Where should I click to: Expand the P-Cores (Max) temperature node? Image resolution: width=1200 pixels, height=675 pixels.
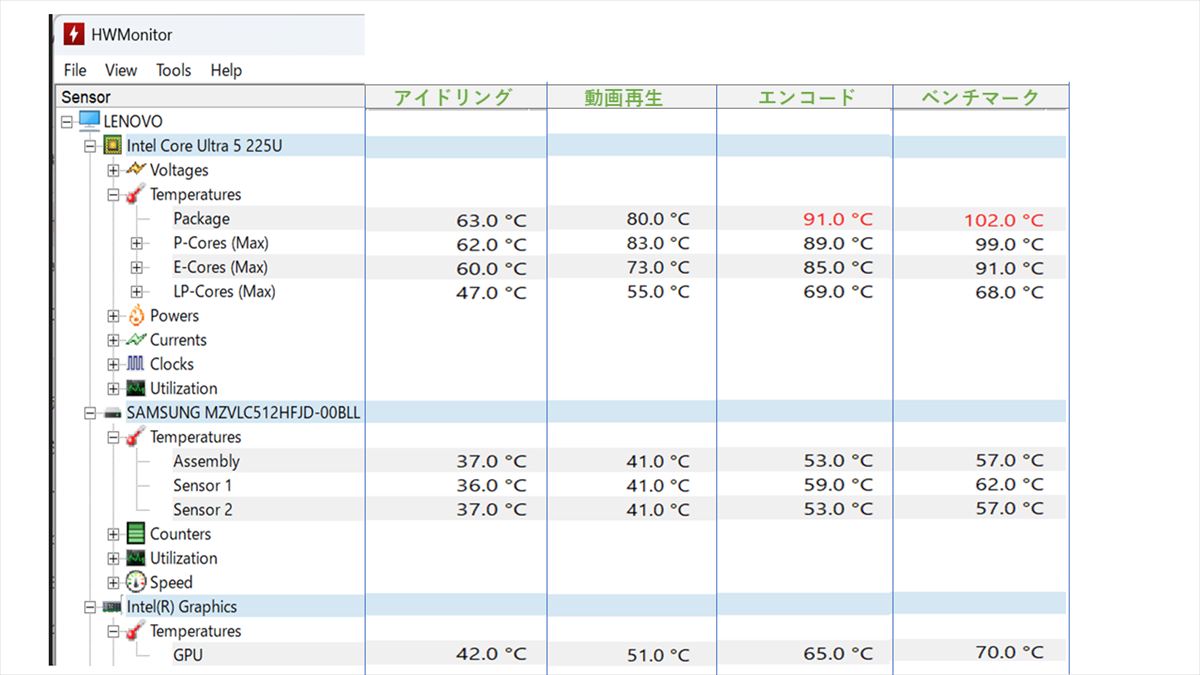pos(137,243)
